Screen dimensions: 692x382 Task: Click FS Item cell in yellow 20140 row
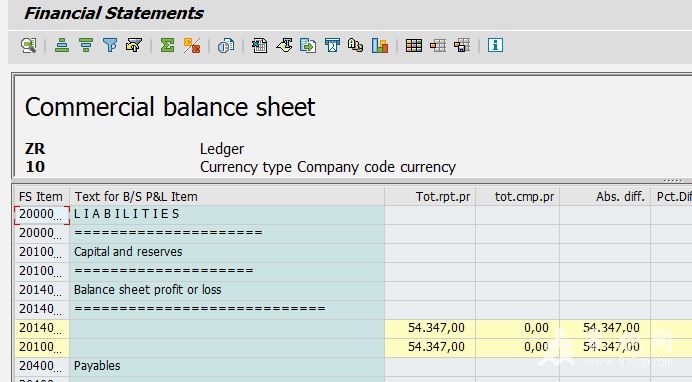[41, 328]
